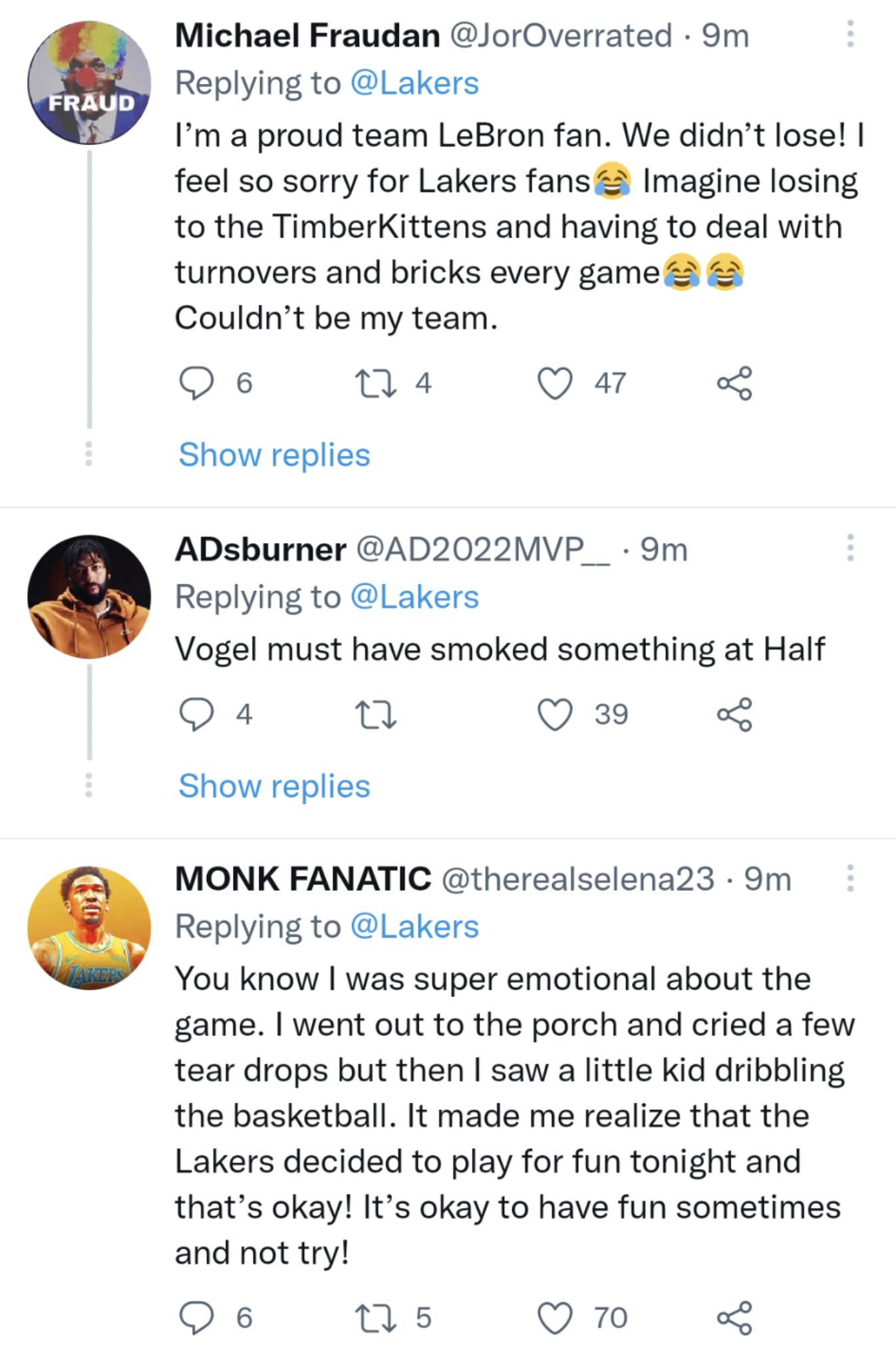Reply to MONK FANATIC's tweet

pos(197,1318)
